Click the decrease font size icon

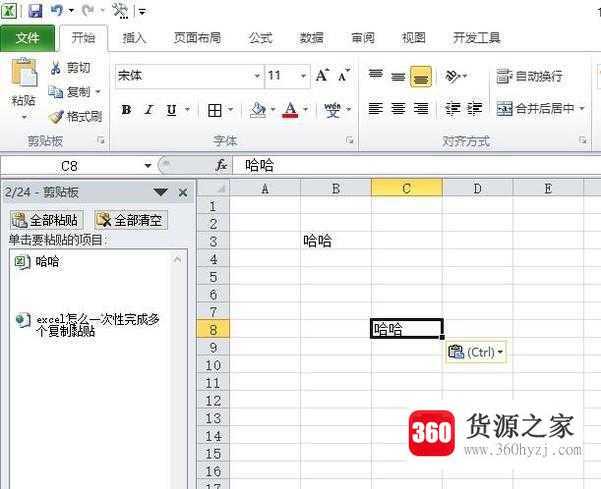(344, 75)
